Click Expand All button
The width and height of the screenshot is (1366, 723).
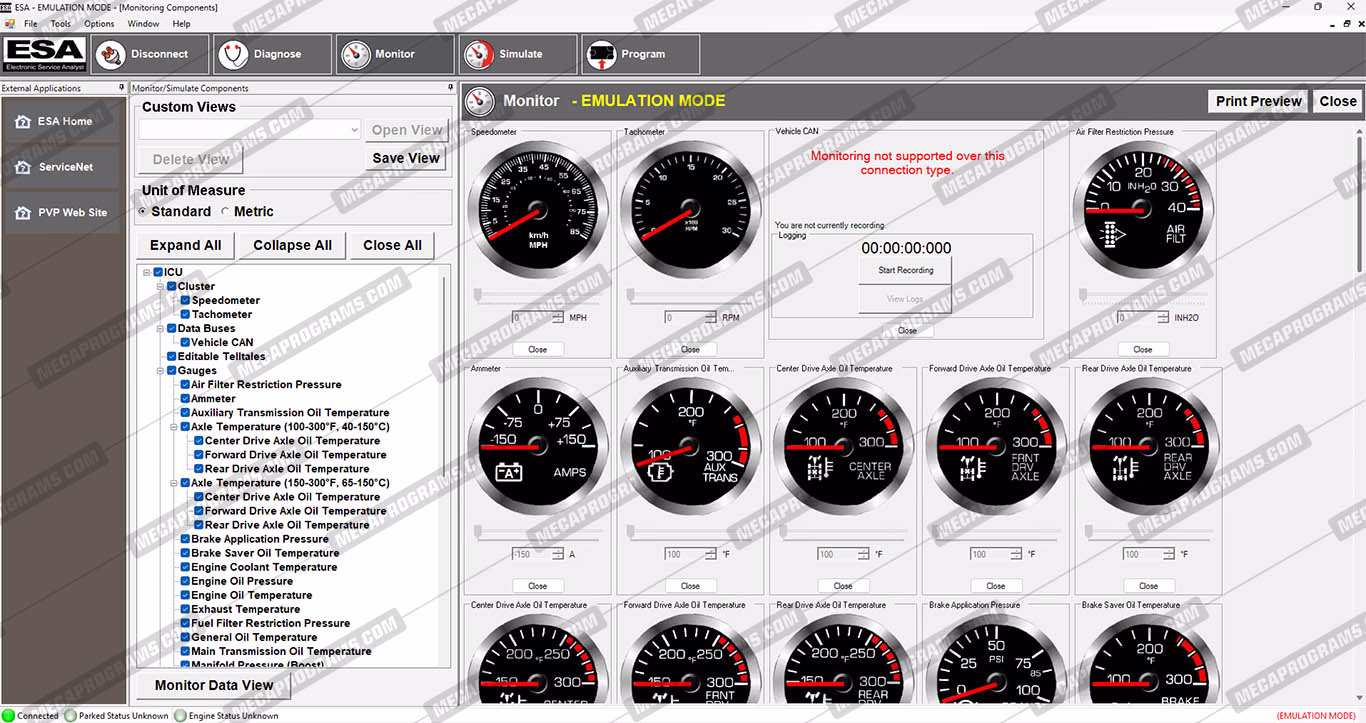click(x=186, y=245)
